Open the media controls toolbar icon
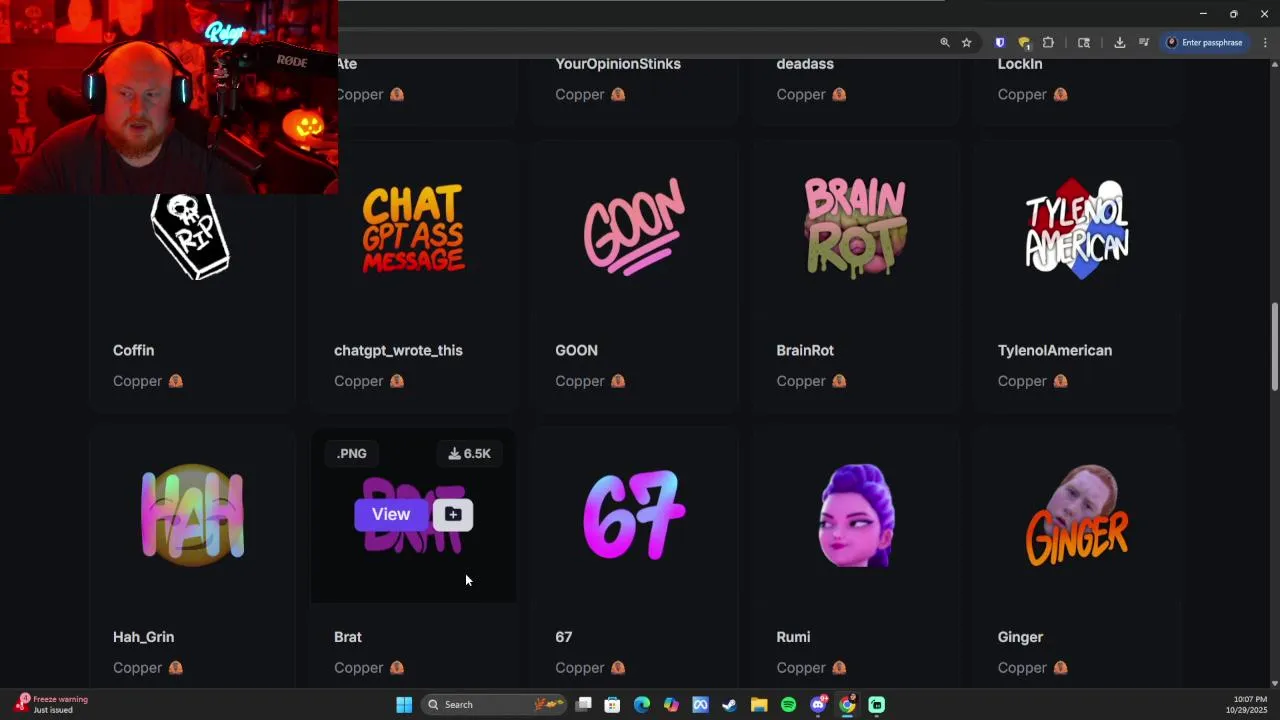Image resolution: width=1280 pixels, height=720 pixels. [x=1143, y=42]
